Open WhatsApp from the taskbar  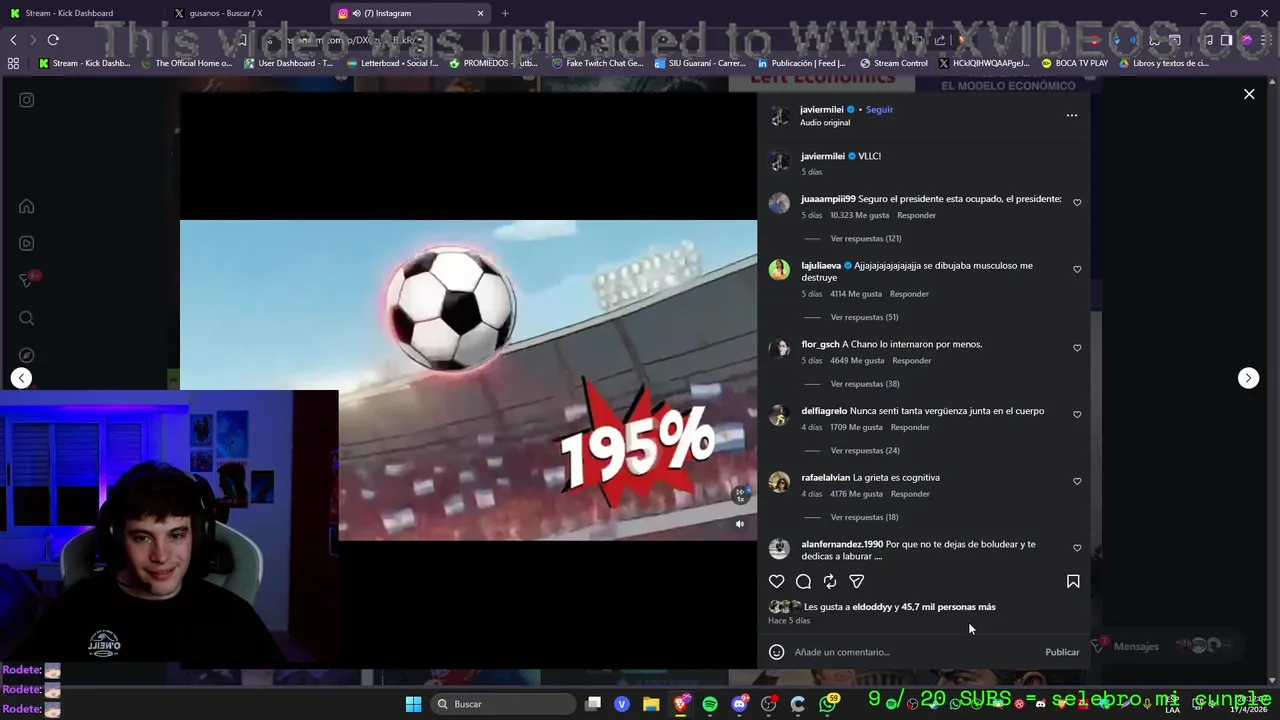pos(827,704)
